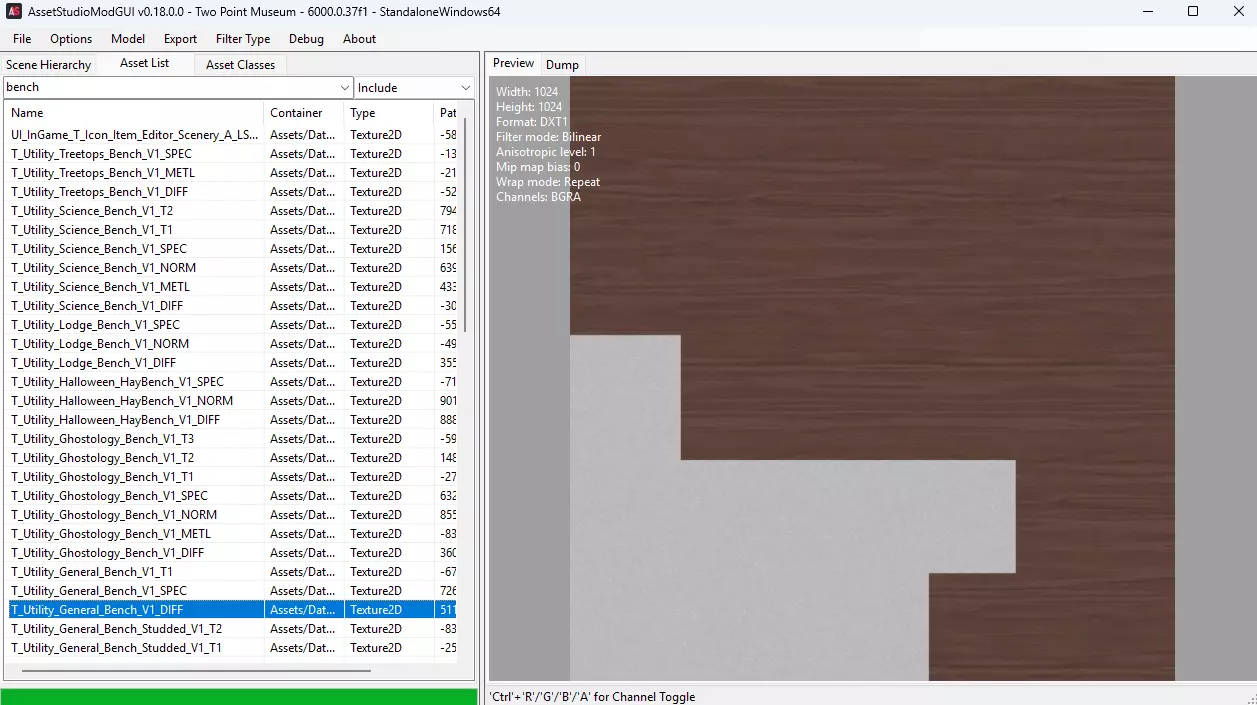Open the Export menu
The image size is (1257, 705).
click(x=180, y=39)
